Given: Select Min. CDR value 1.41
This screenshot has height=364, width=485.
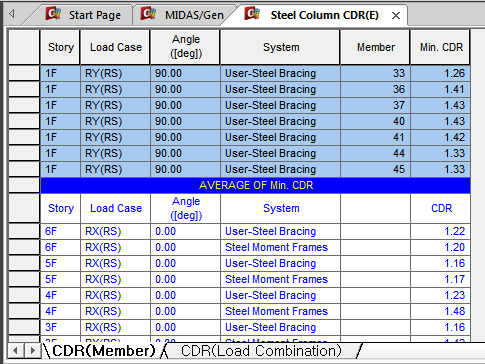Looking at the screenshot, I should (441, 89).
